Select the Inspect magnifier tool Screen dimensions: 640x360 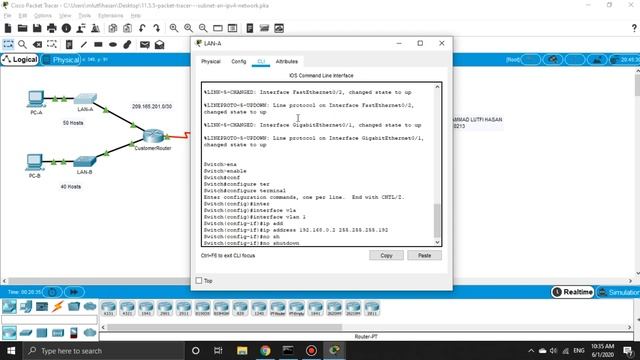click(22, 44)
